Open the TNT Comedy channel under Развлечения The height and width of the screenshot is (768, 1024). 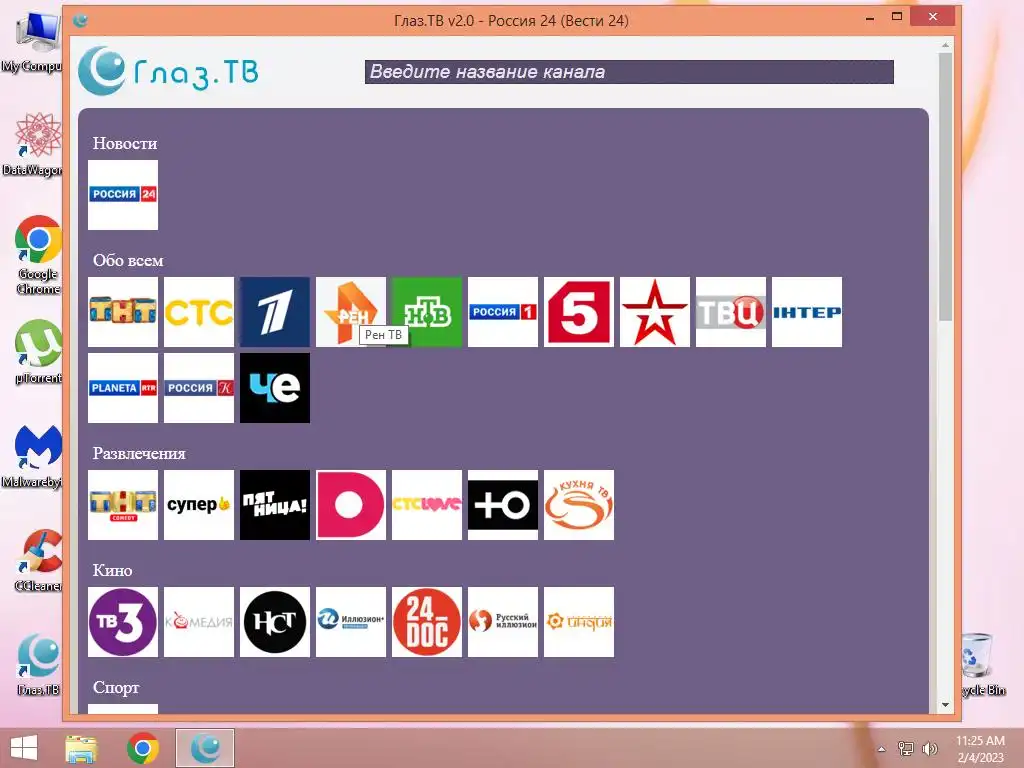click(123, 505)
